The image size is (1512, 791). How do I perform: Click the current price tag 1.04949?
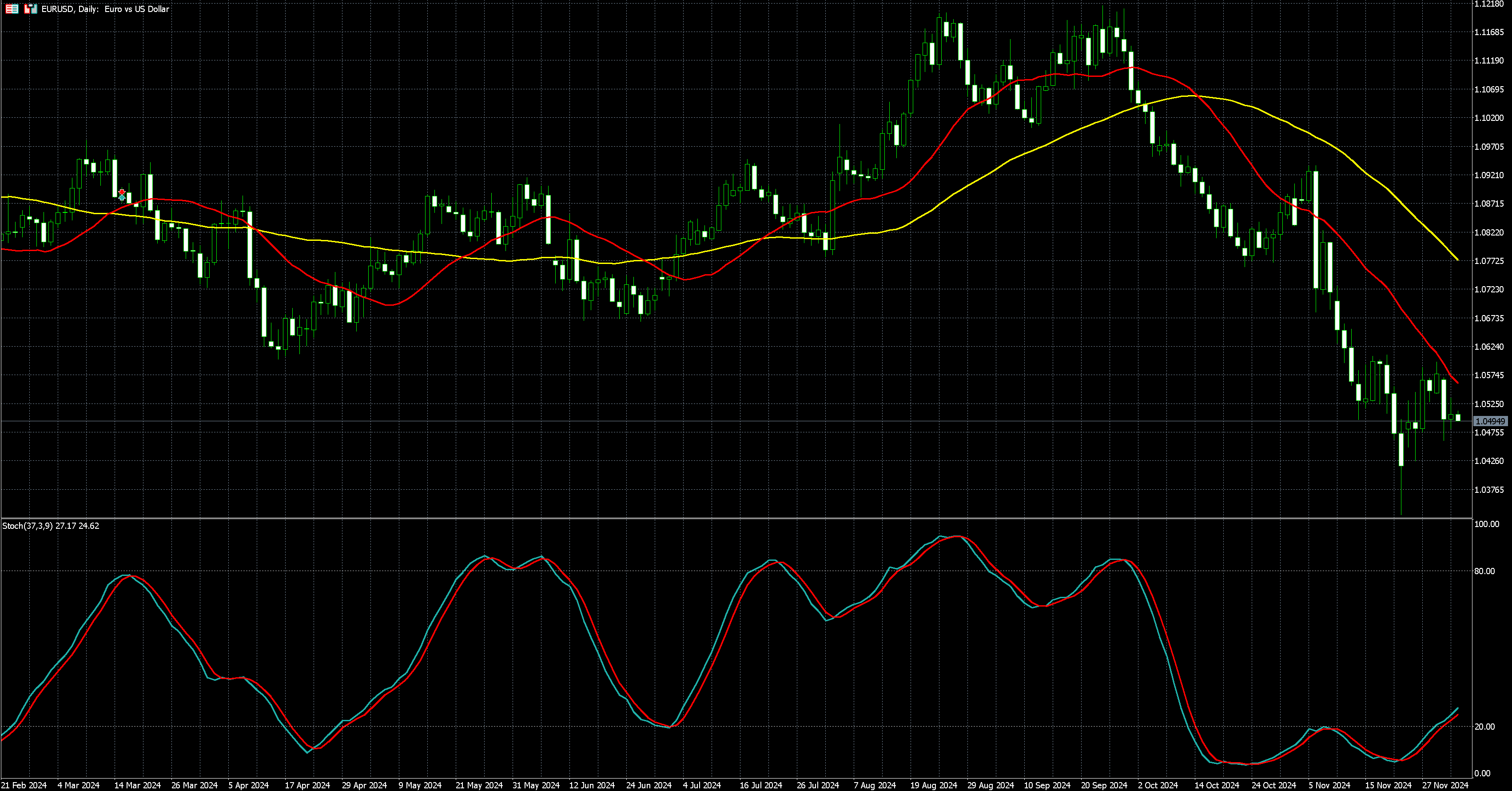[1490, 421]
